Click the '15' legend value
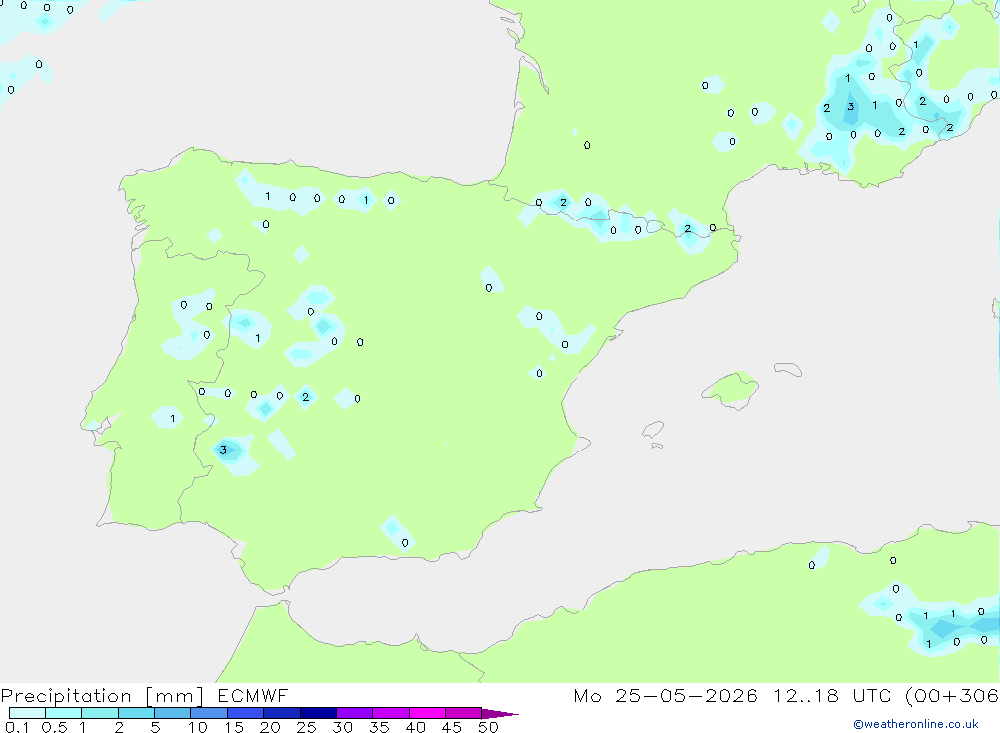 click(x=234, y=727)
